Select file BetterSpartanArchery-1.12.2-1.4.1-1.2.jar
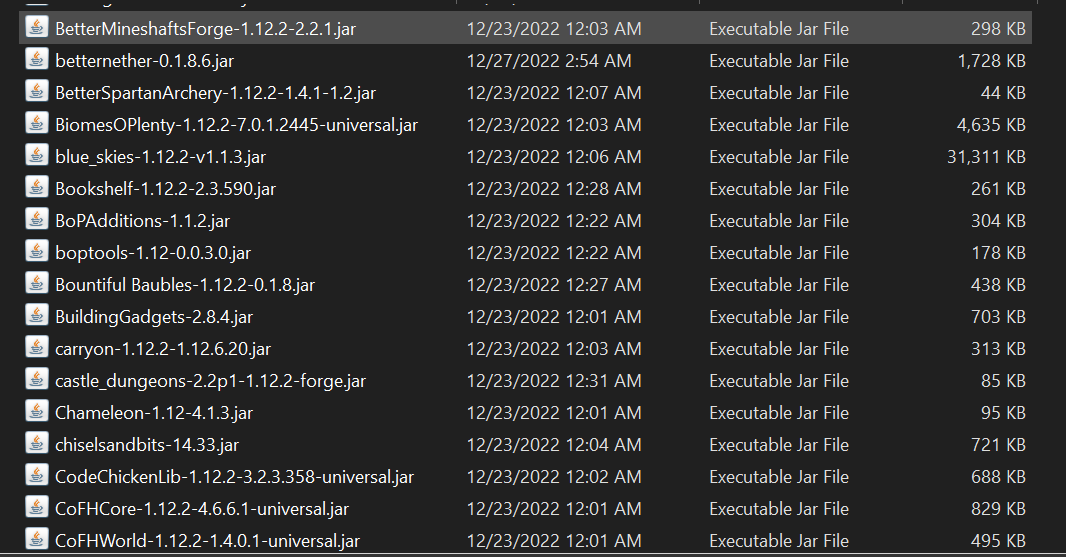 216,92
